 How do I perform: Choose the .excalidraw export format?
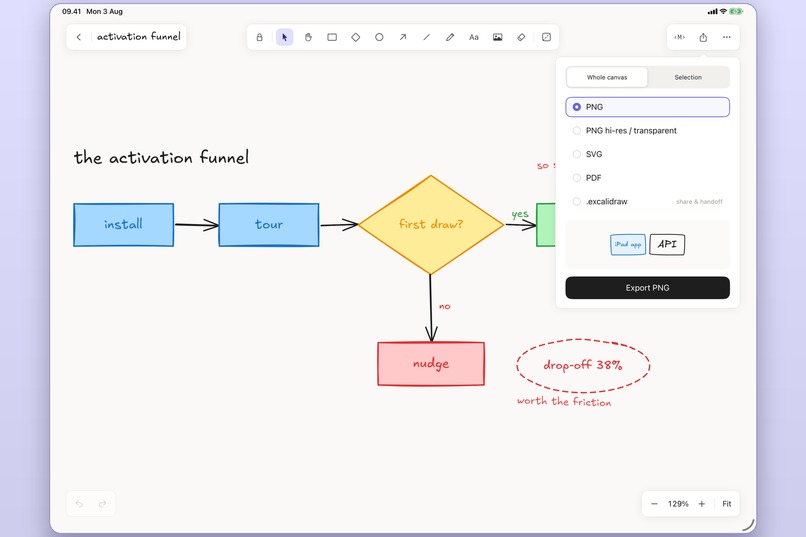click(648, 201)
